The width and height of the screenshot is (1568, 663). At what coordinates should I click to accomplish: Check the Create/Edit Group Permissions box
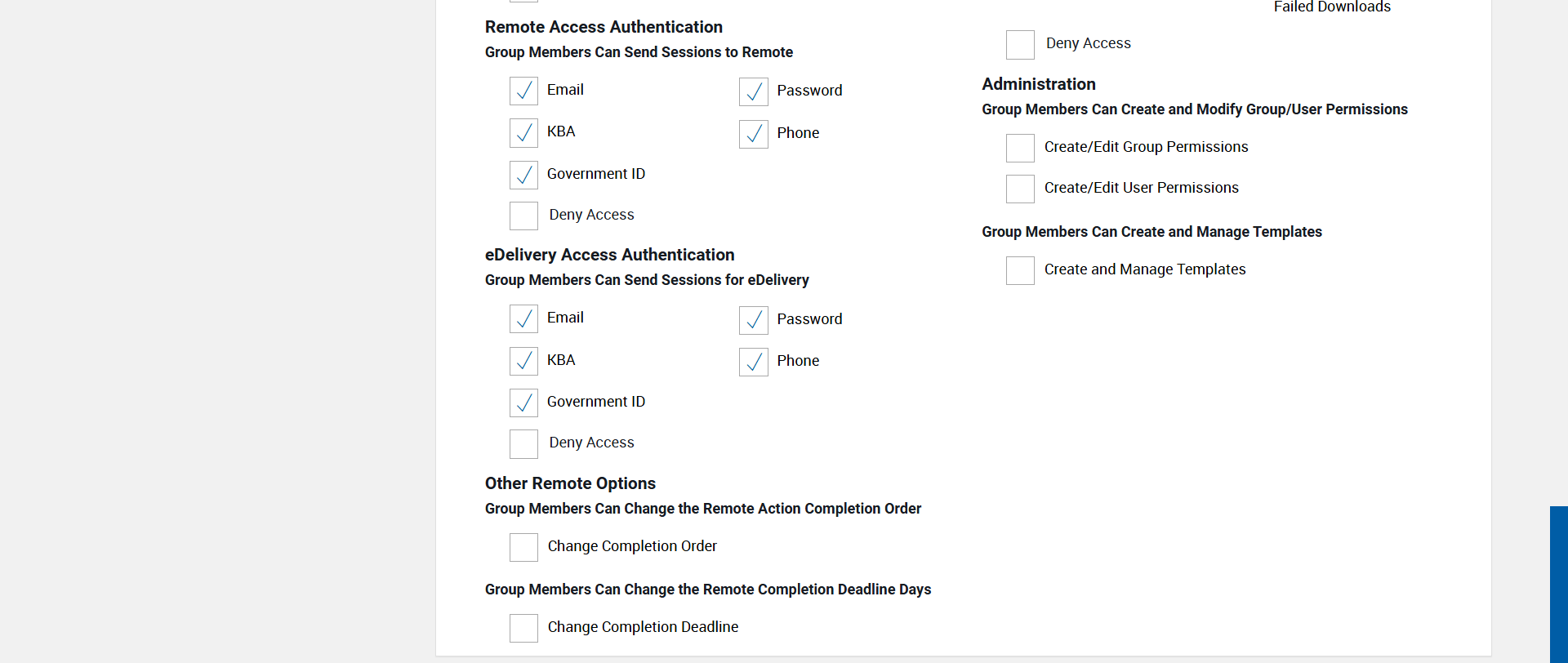(1020, 148)
